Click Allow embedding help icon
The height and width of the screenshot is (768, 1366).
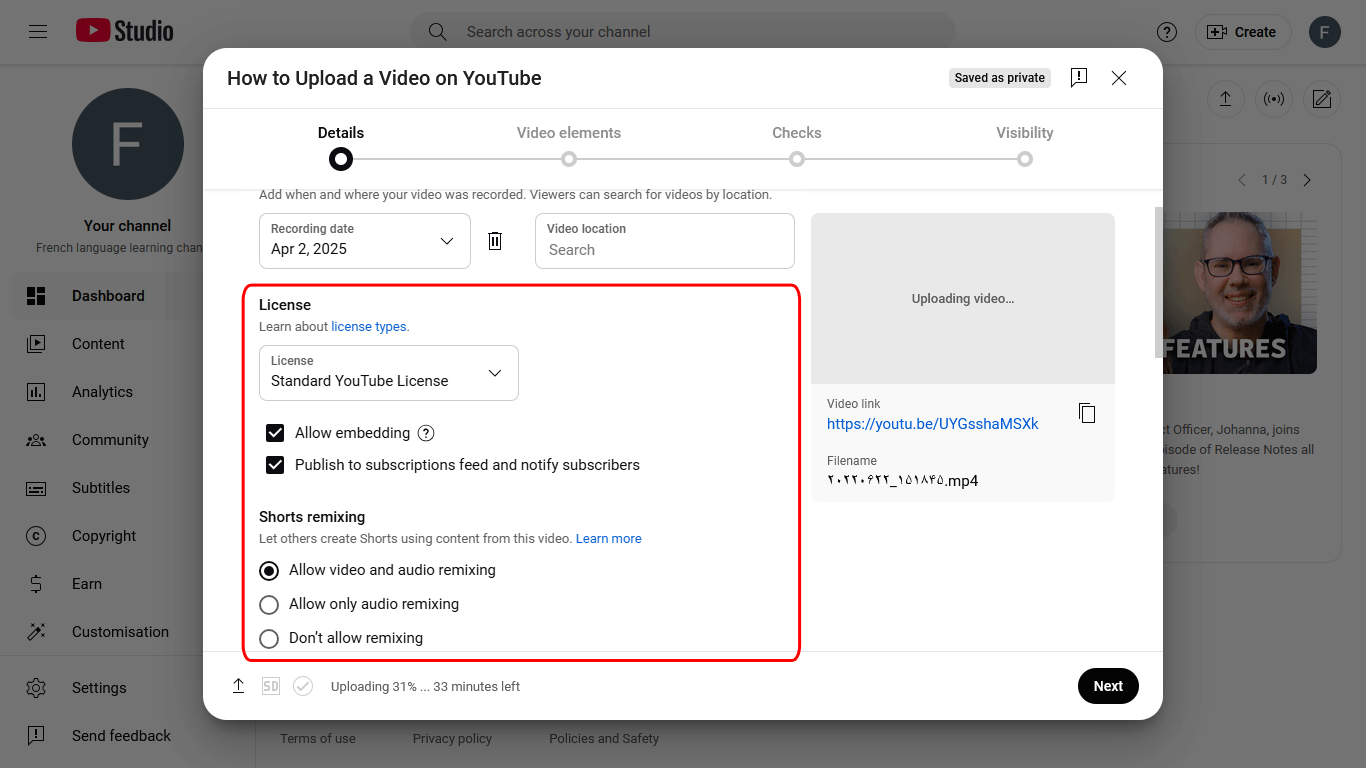426,433
